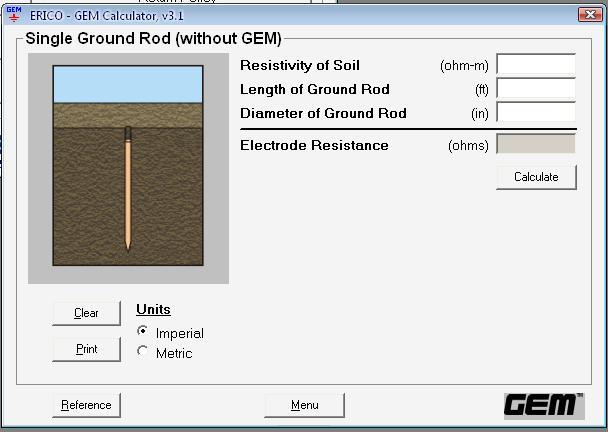Screen dimensions: 608x432
Task: Click the 'Units' heading text
Action: point(153,309)
